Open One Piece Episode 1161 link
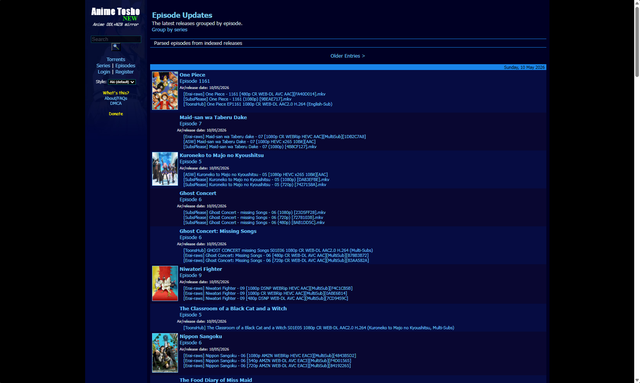Image resolution: width=640 pixels, height=383 pixels. click(195, 81)
